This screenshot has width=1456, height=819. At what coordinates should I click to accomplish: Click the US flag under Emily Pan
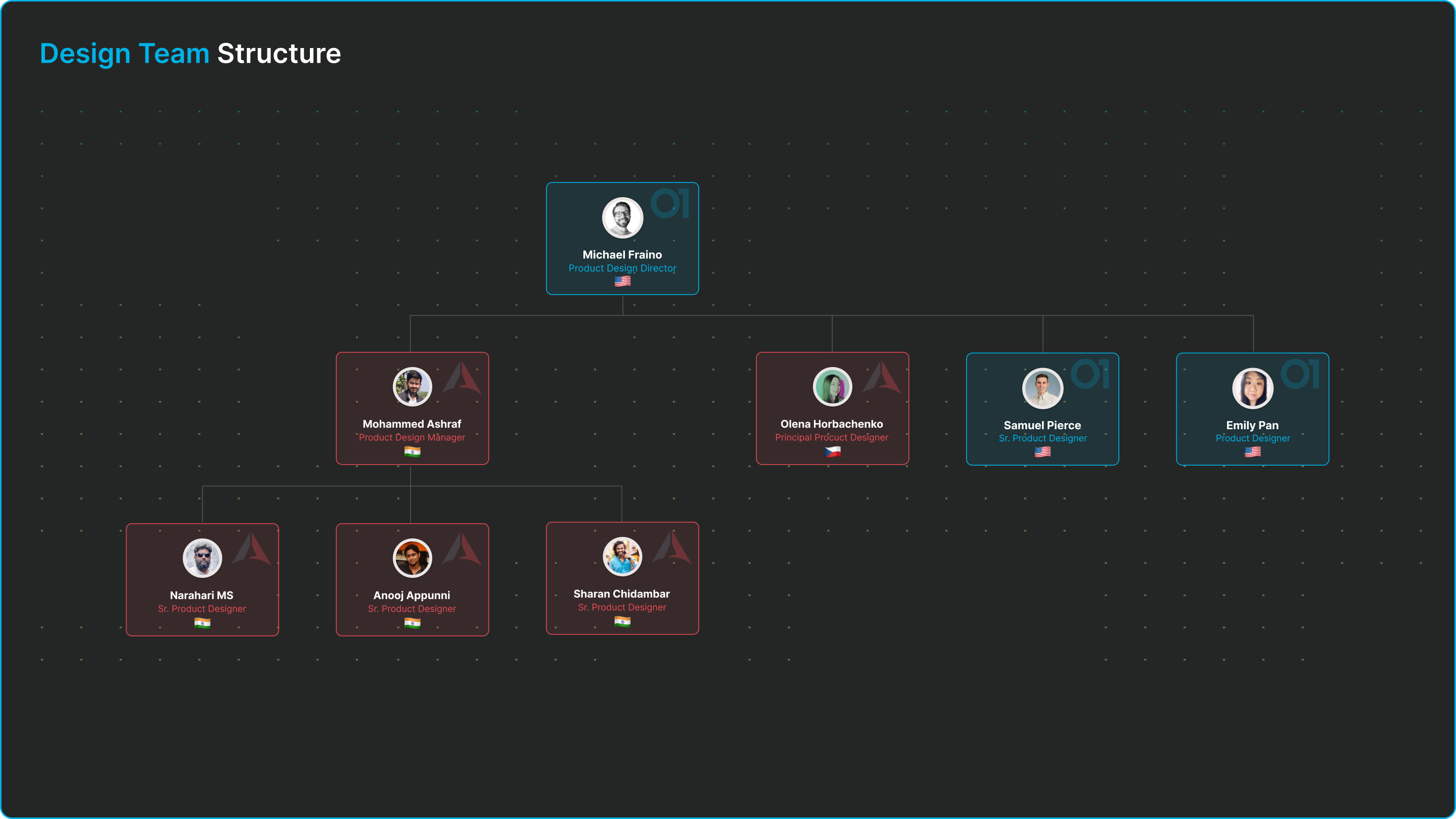pos(1253,452)
